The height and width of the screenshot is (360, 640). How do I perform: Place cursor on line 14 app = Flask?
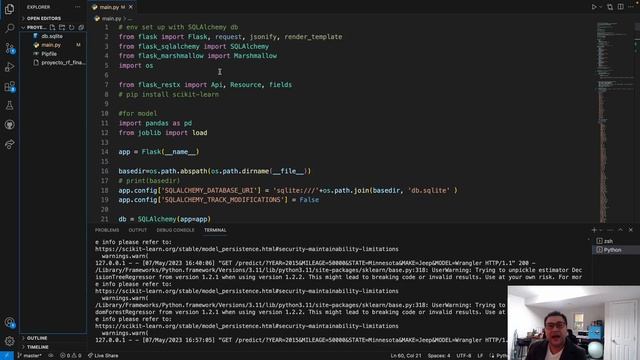tap(159, 152)
